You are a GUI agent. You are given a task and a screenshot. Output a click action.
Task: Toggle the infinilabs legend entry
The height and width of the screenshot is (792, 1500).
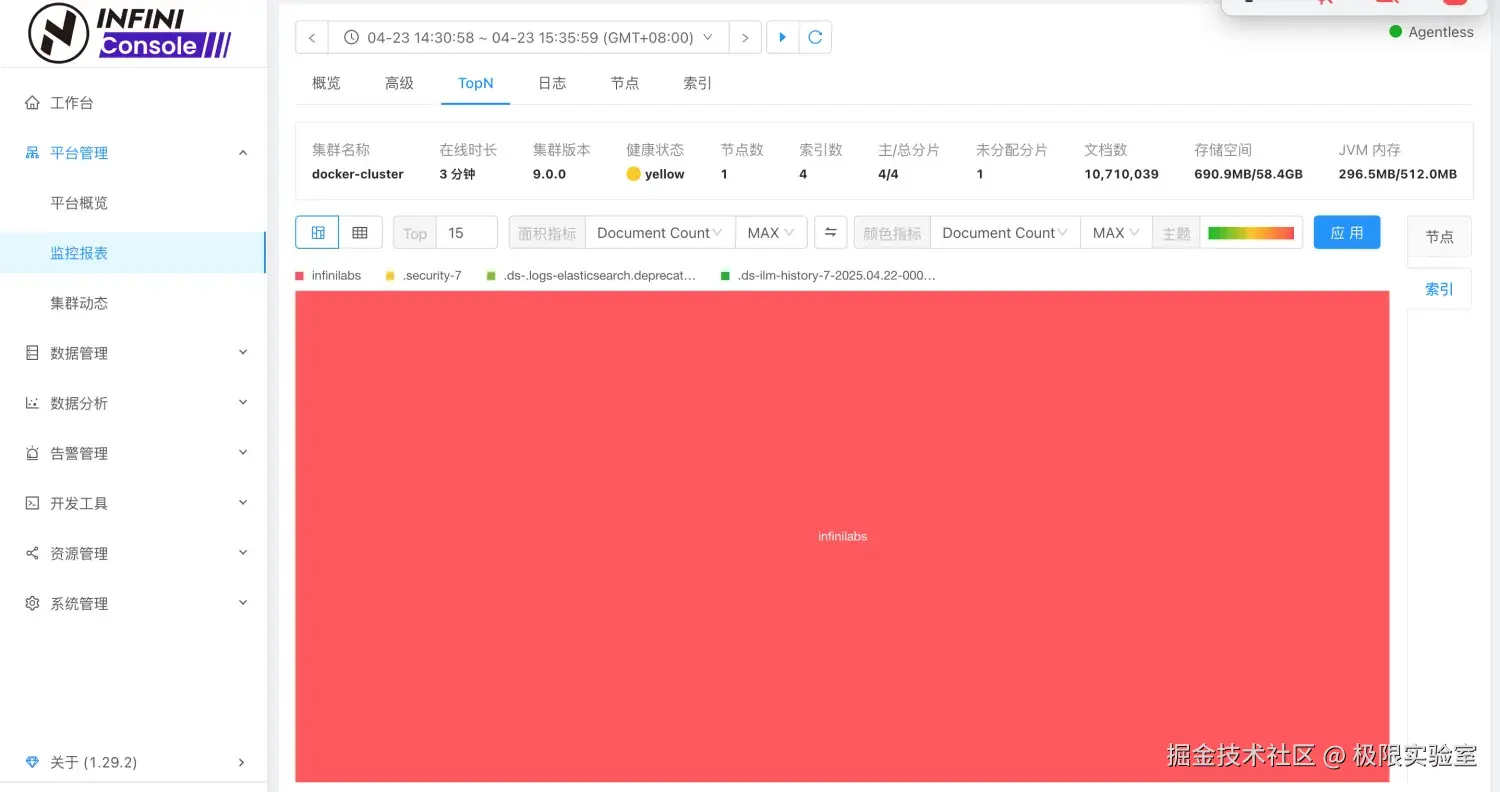pos(329,275)
